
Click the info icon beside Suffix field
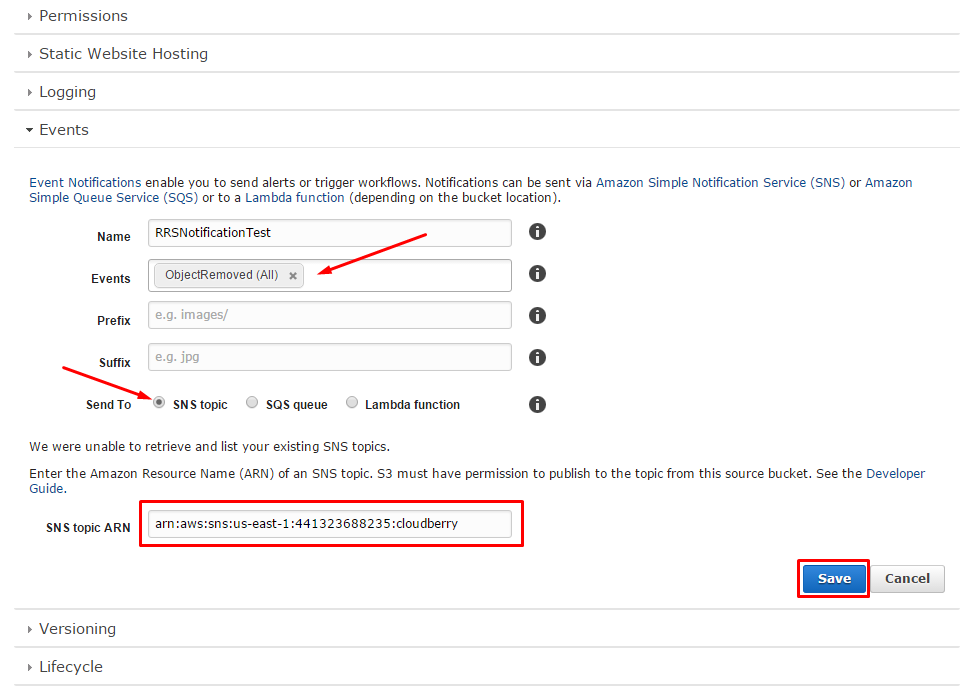537,357
